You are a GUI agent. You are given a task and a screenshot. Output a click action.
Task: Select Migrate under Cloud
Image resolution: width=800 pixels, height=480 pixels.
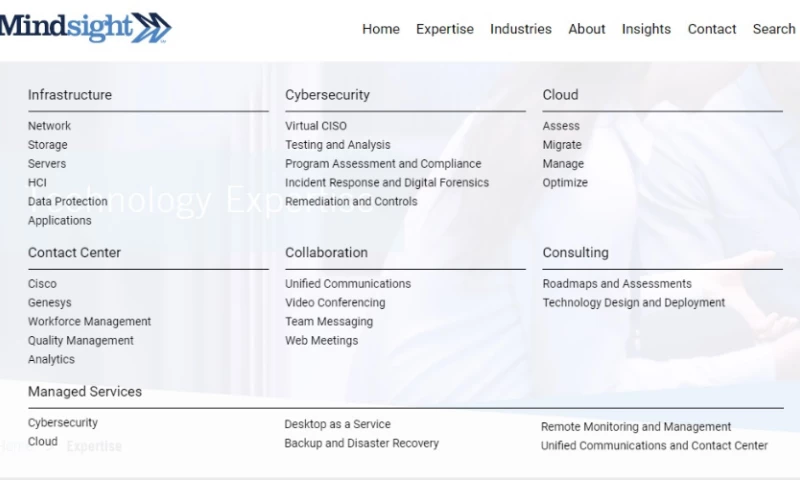point(562,145)
